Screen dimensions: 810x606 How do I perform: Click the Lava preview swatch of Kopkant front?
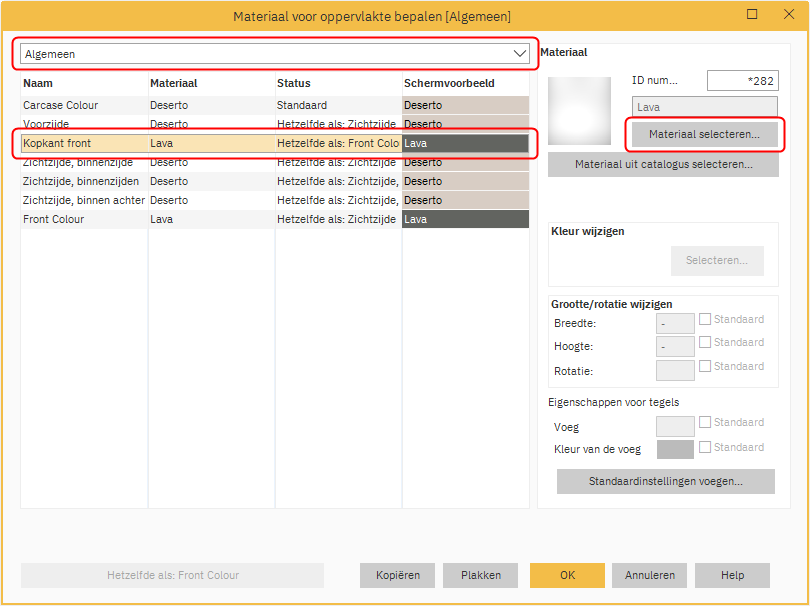coord(465,144)
